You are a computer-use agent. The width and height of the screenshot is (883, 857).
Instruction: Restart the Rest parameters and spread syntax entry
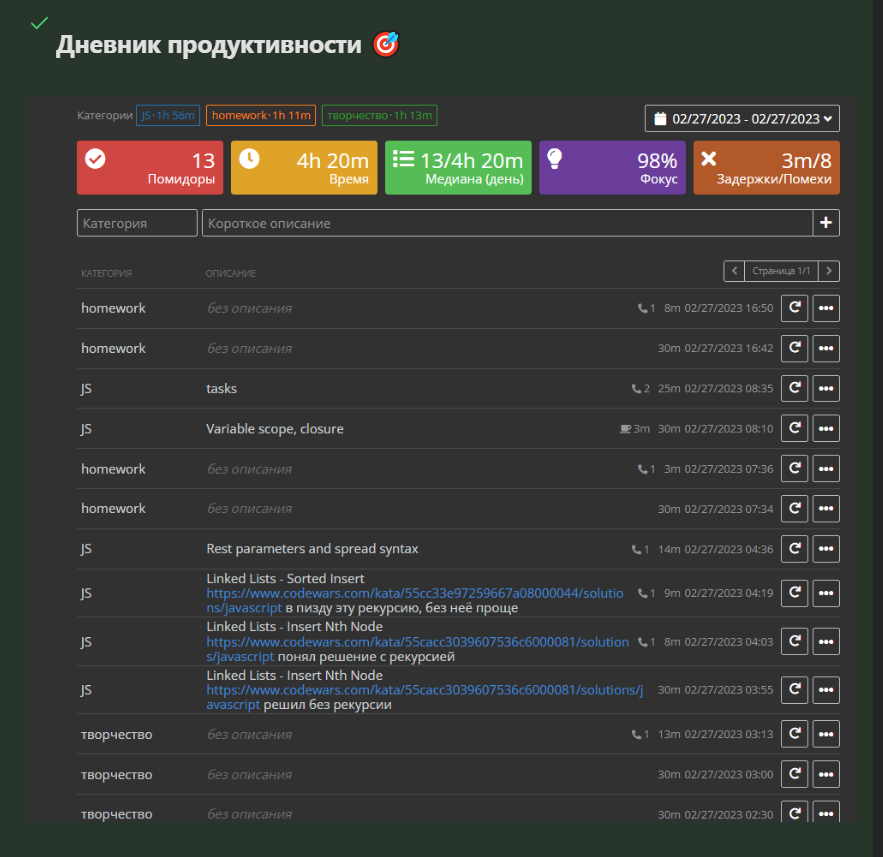794,548
